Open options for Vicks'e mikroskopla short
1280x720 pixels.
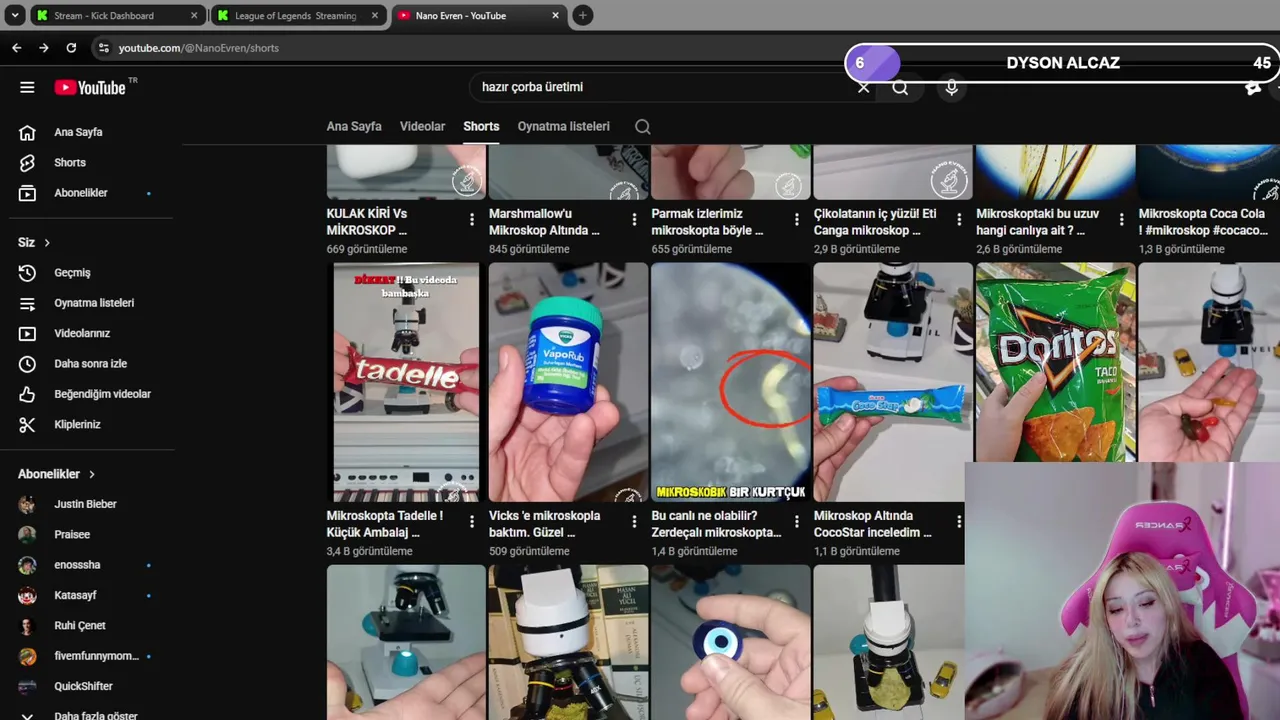tap(634, 521)
